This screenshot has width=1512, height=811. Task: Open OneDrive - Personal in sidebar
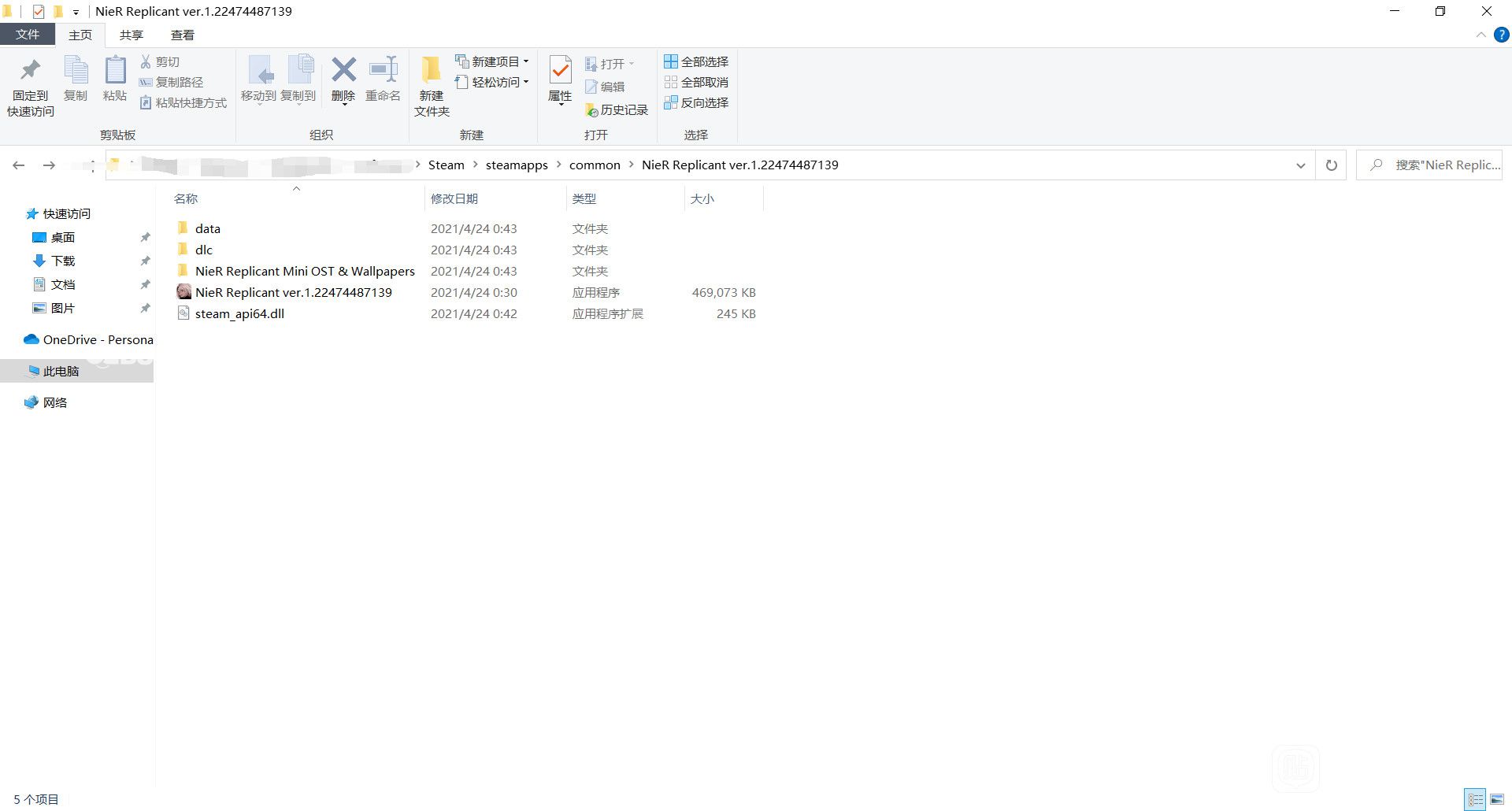pyautogui.click(x=88, y=339)
